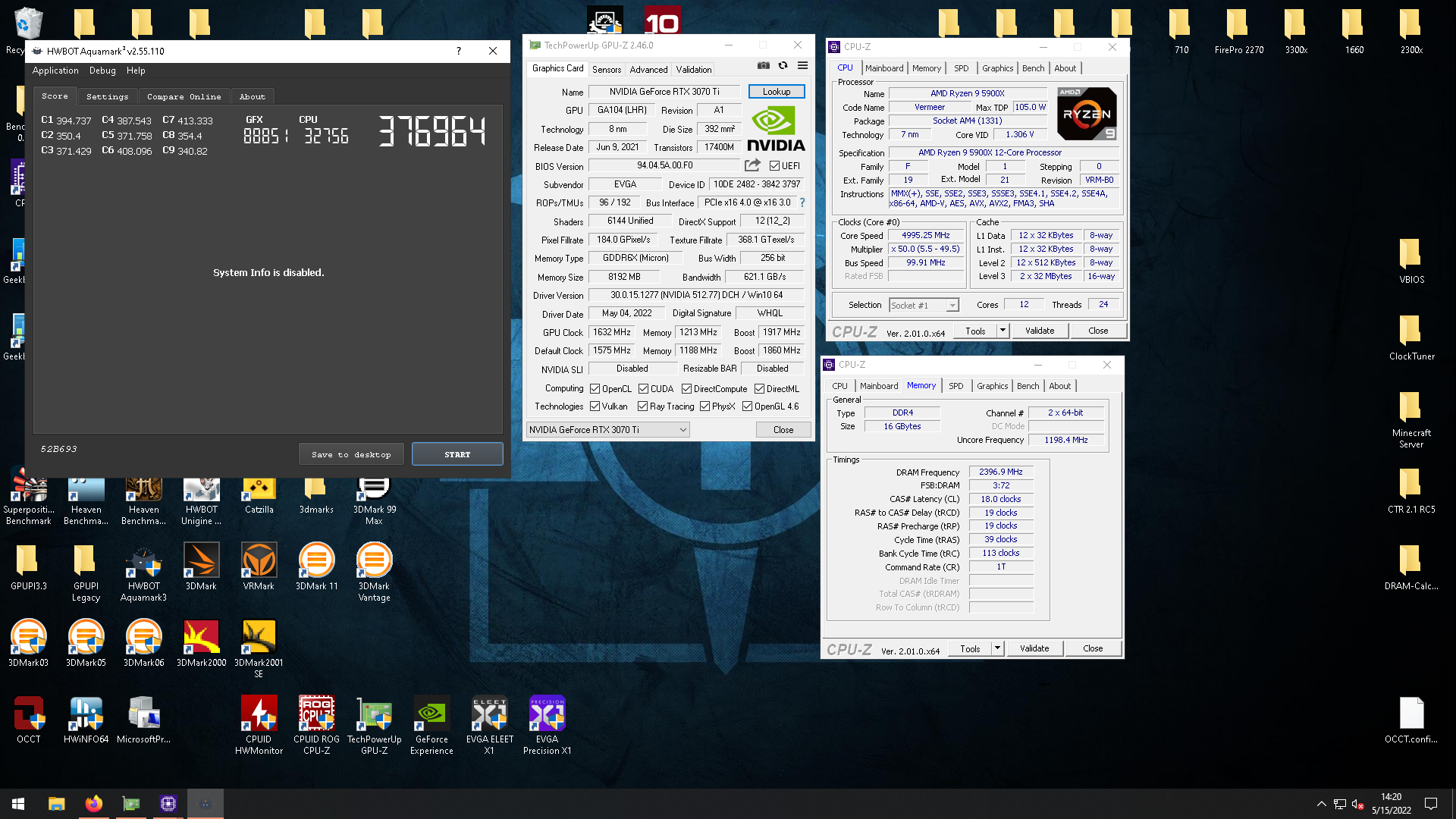The width and height of the screenshot is (1456, 819).
Task: Open the GPU-Z hamburger menu icon
Action: tap(802, 66)
